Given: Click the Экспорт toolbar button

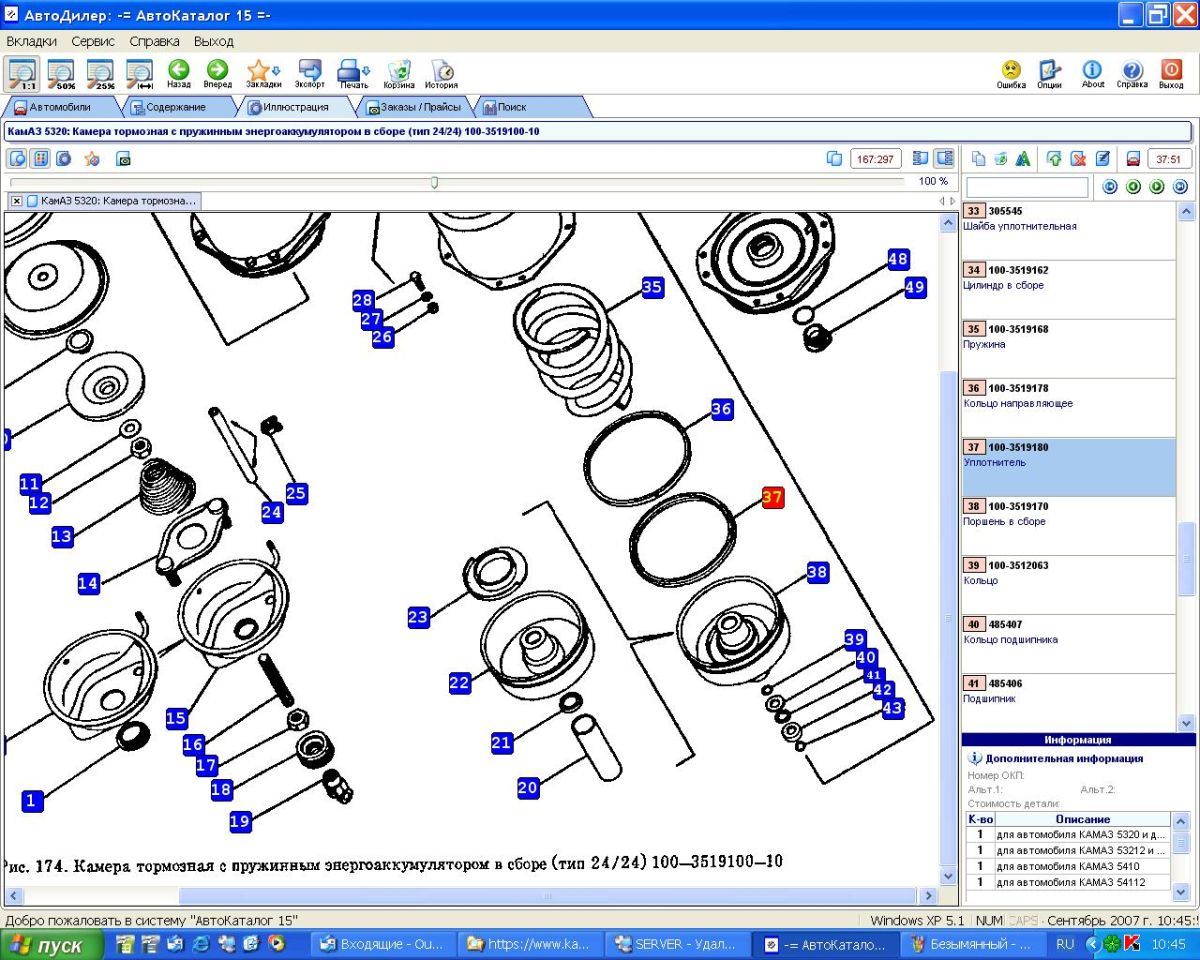Looking at the screenshot, I should click(x=310, y=73).
